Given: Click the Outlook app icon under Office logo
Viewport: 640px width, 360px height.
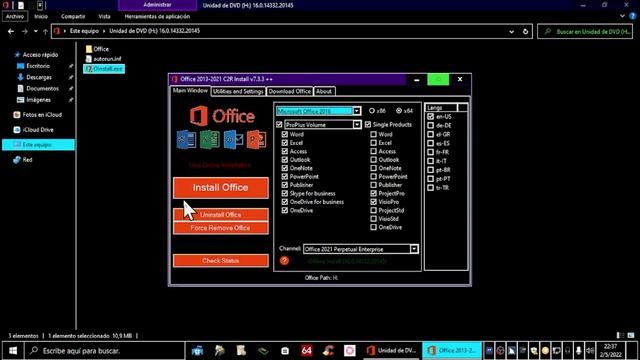Looking at the screenshot, I should pos(233,140).
